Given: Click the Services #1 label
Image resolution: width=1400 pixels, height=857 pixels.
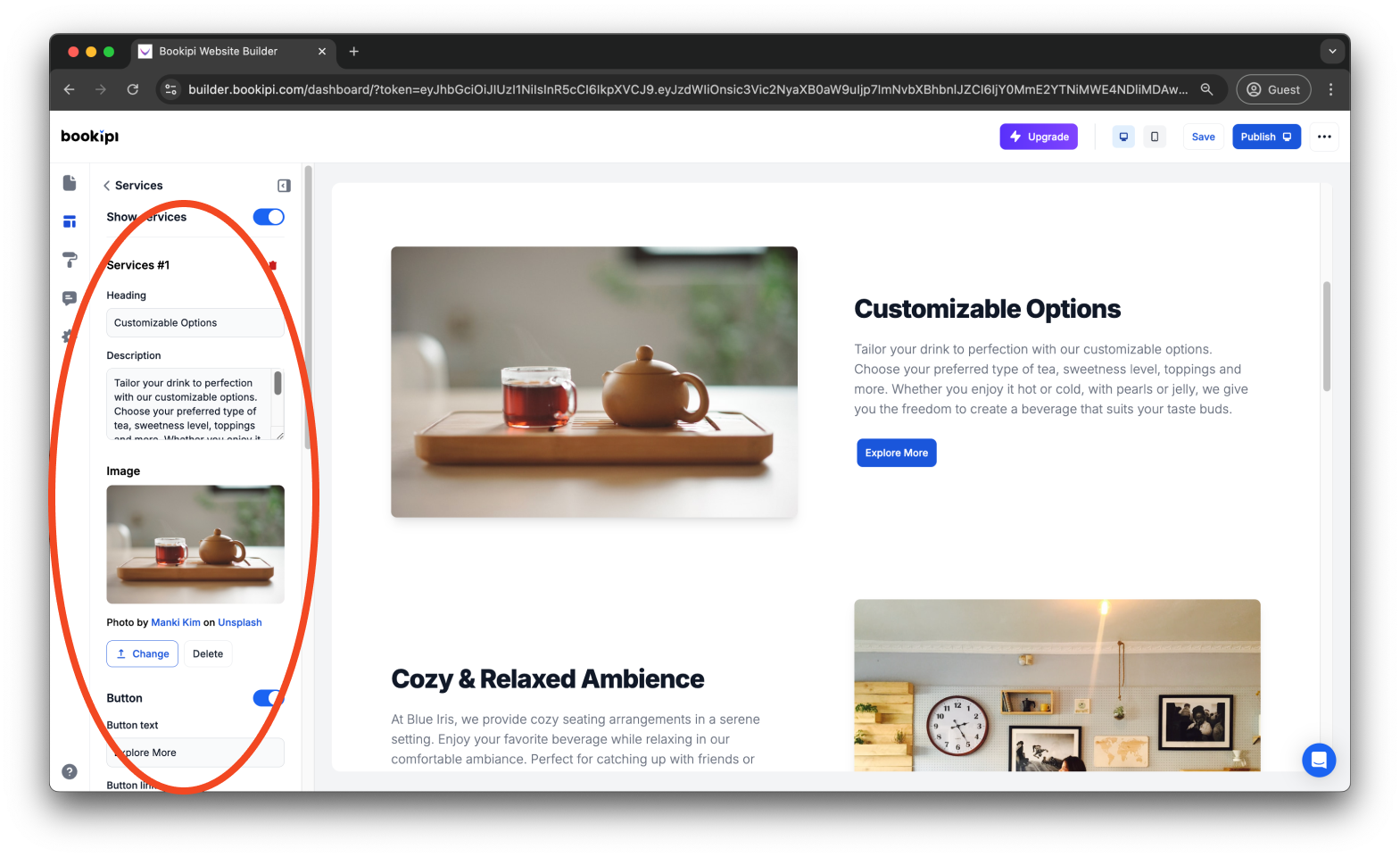Looking at the screenshot, I should 138,265.
